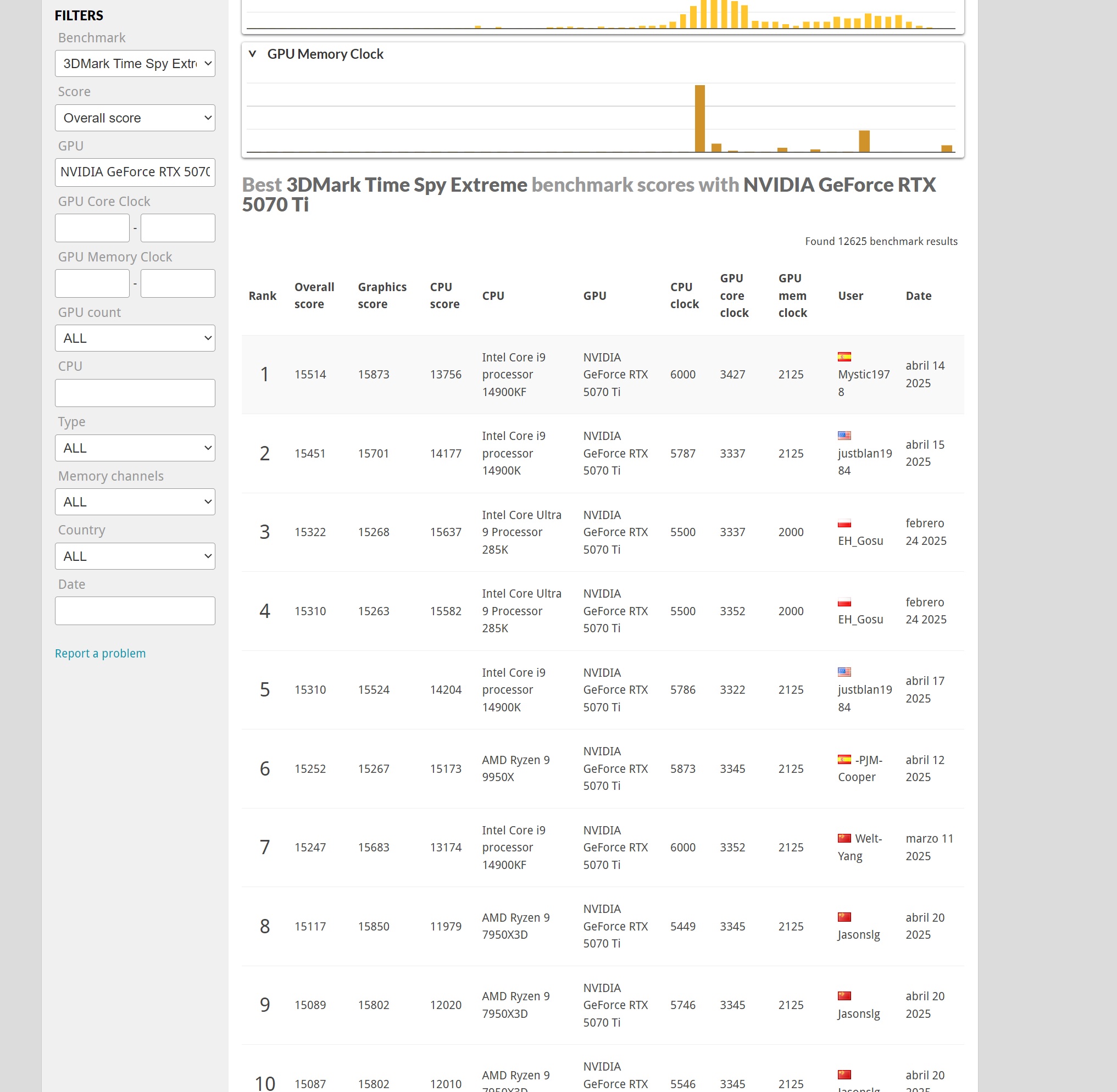Click the US flag in rank 5 row
The image size is (1117, 1092).
pyautogui.click(x=844, y=672)
